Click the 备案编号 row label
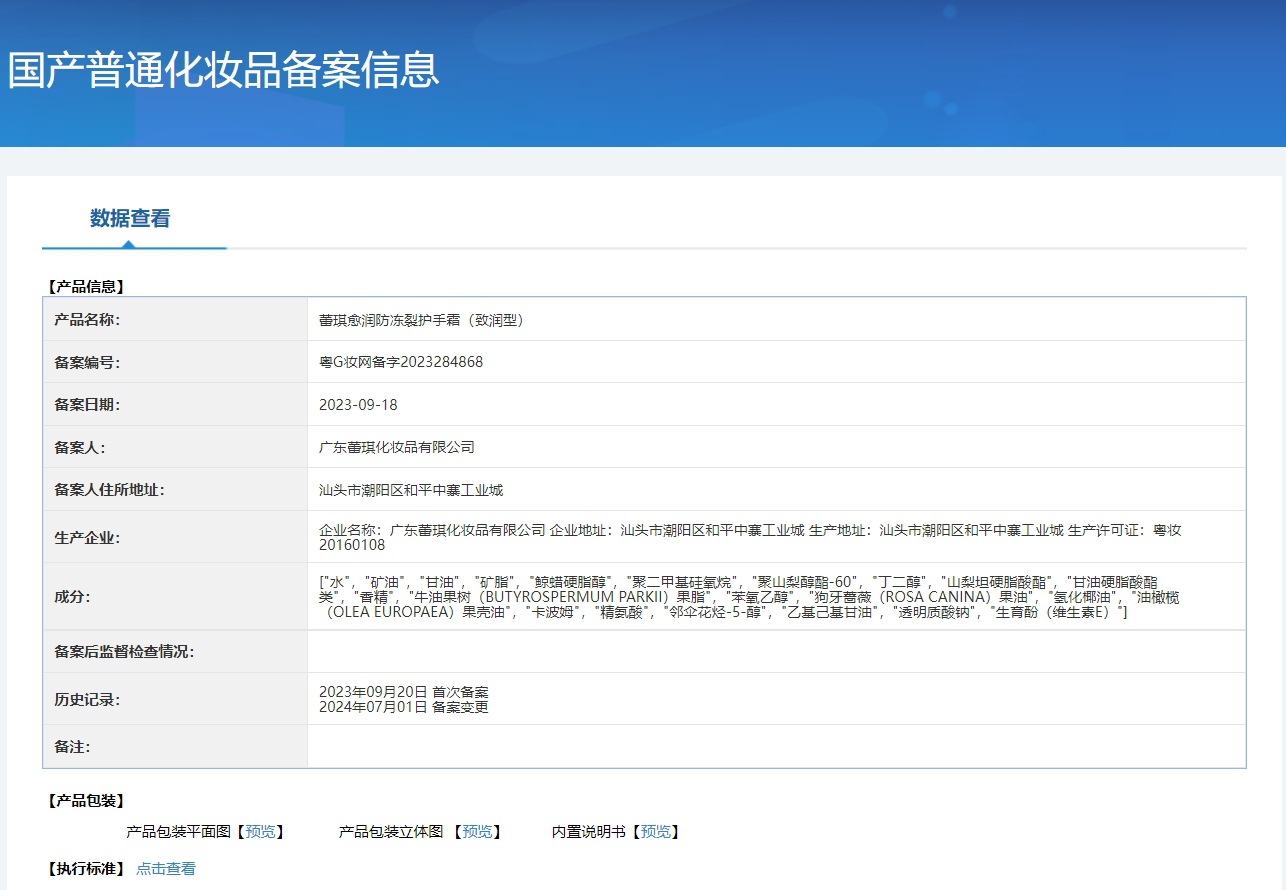Screen dimensions: 1286x890 pos(87,362)
